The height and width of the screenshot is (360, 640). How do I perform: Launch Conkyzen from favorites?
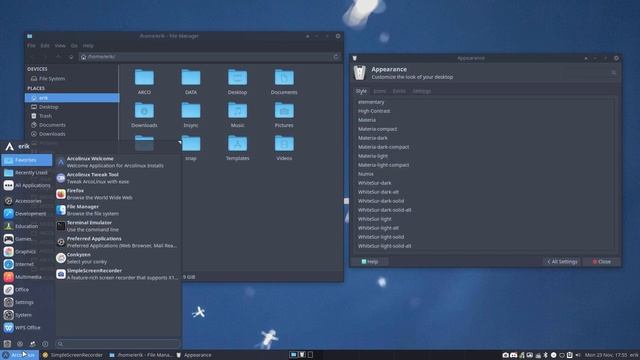(x=118, y=258)
